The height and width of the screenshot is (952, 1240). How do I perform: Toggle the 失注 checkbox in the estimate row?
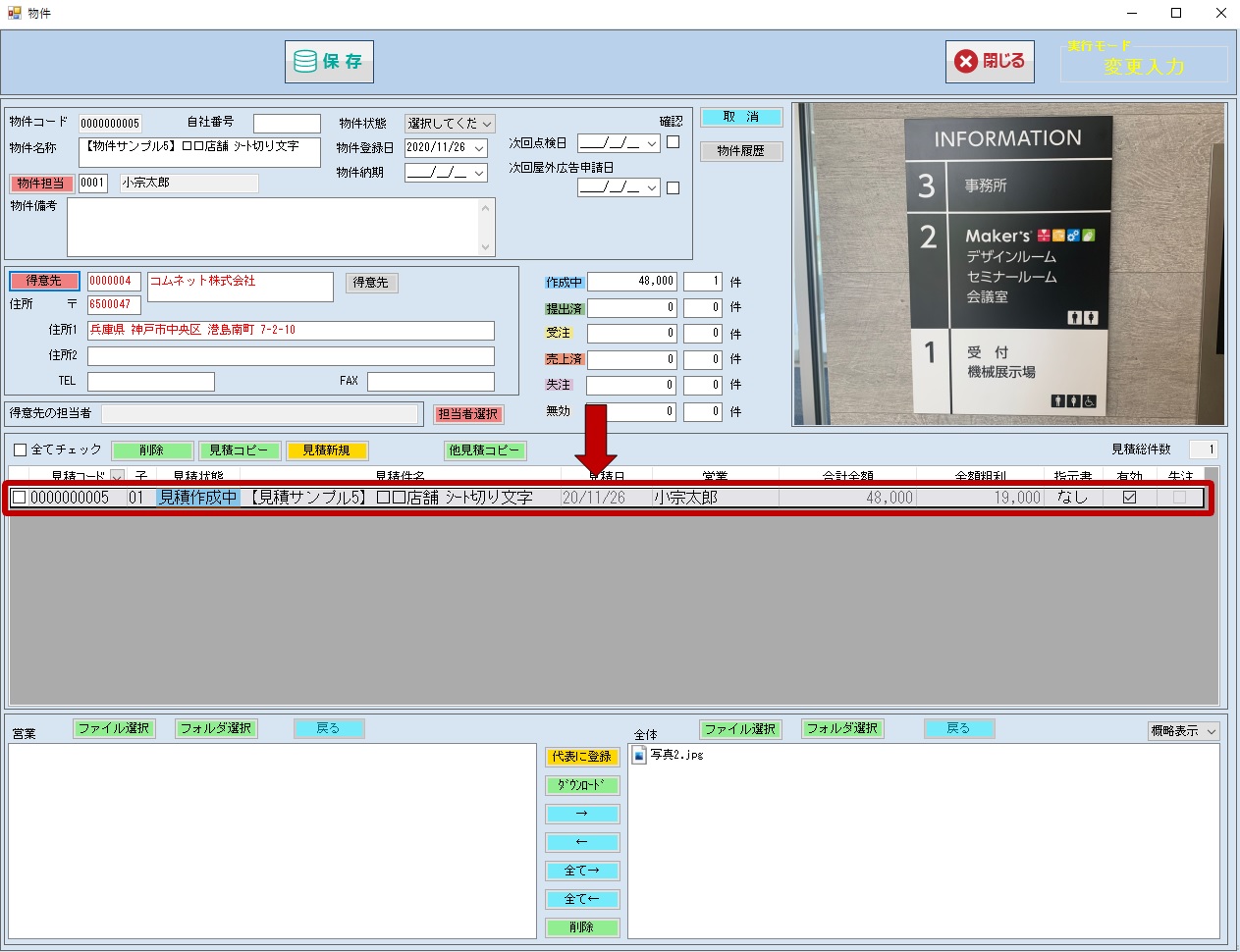coord(1179,498)
